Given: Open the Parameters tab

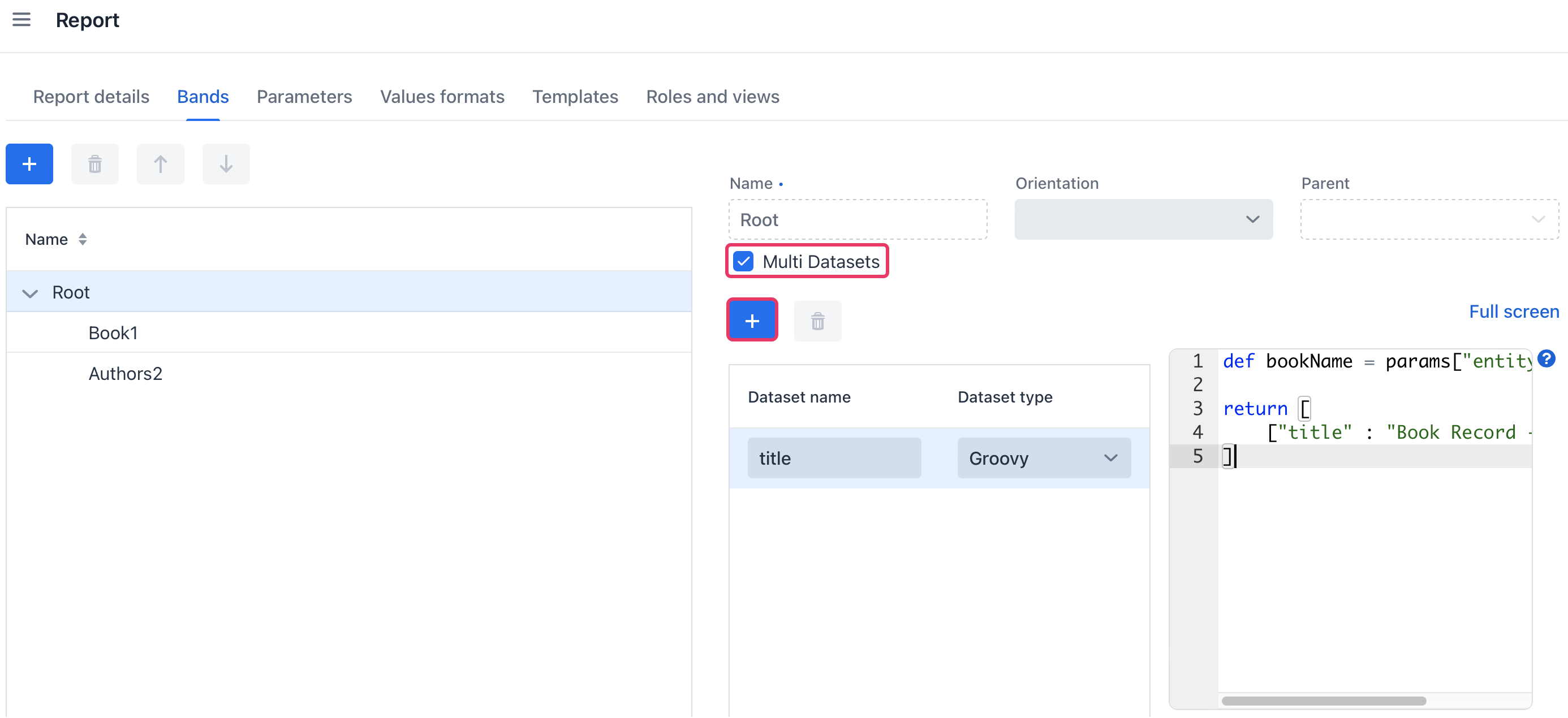Looking at the screenshot, I should point(304,97).
